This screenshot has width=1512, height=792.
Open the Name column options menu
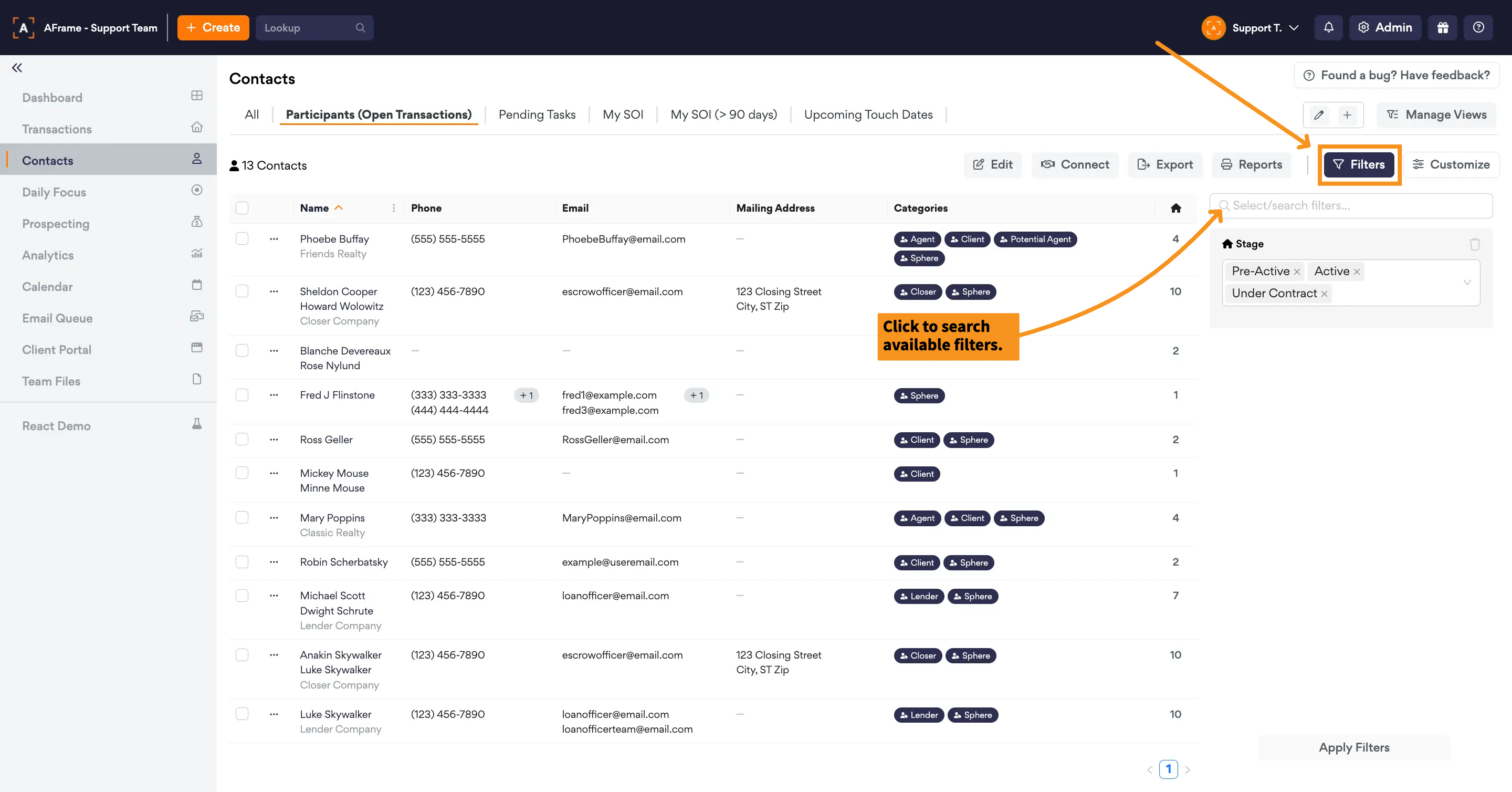click(x=393, y=208)
